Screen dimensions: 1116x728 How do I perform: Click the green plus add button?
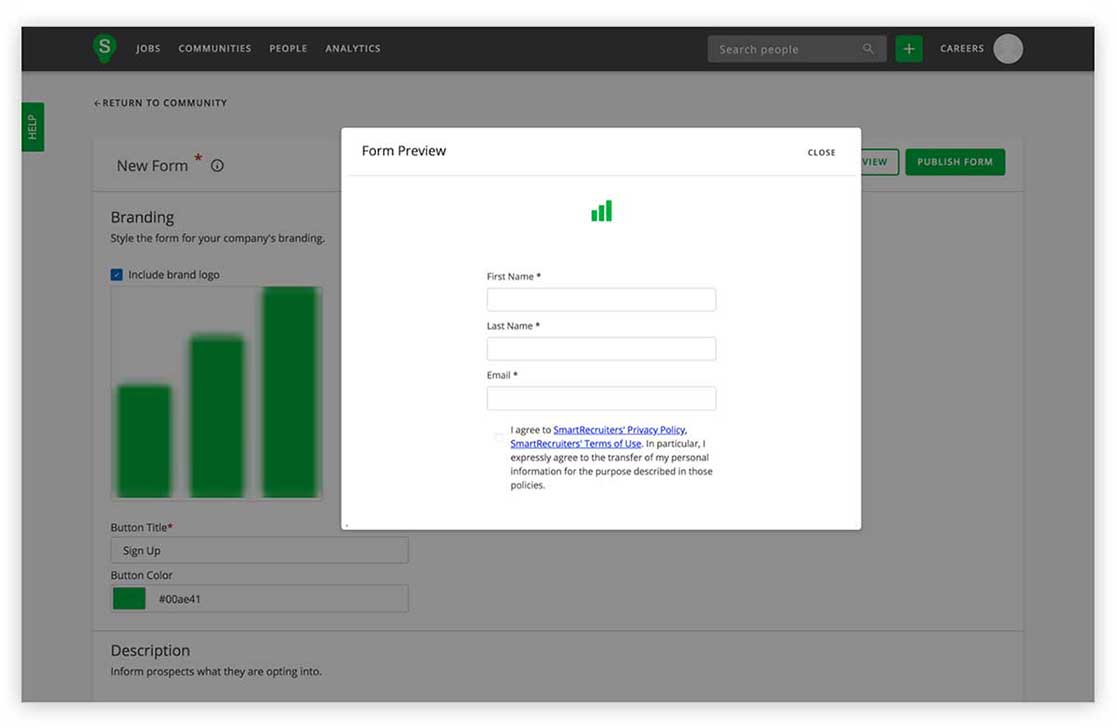908,49
